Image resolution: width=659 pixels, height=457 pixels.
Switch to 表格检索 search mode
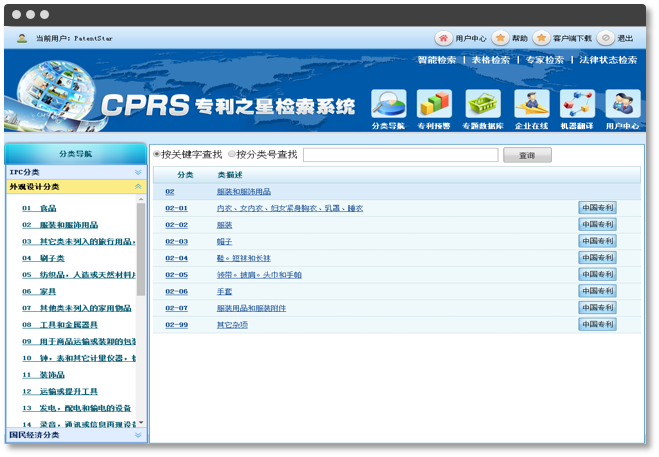[490, 60]
